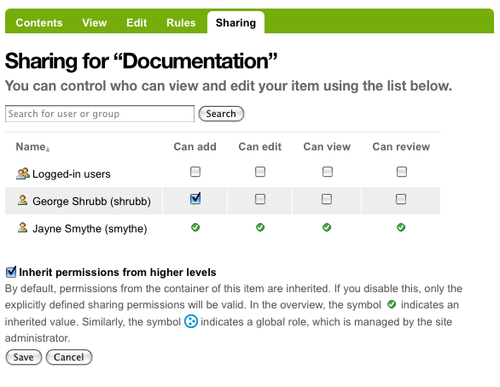
Task: Click Jayne Smythe's inherited Can add checkmark
Action: coord(195,227)
